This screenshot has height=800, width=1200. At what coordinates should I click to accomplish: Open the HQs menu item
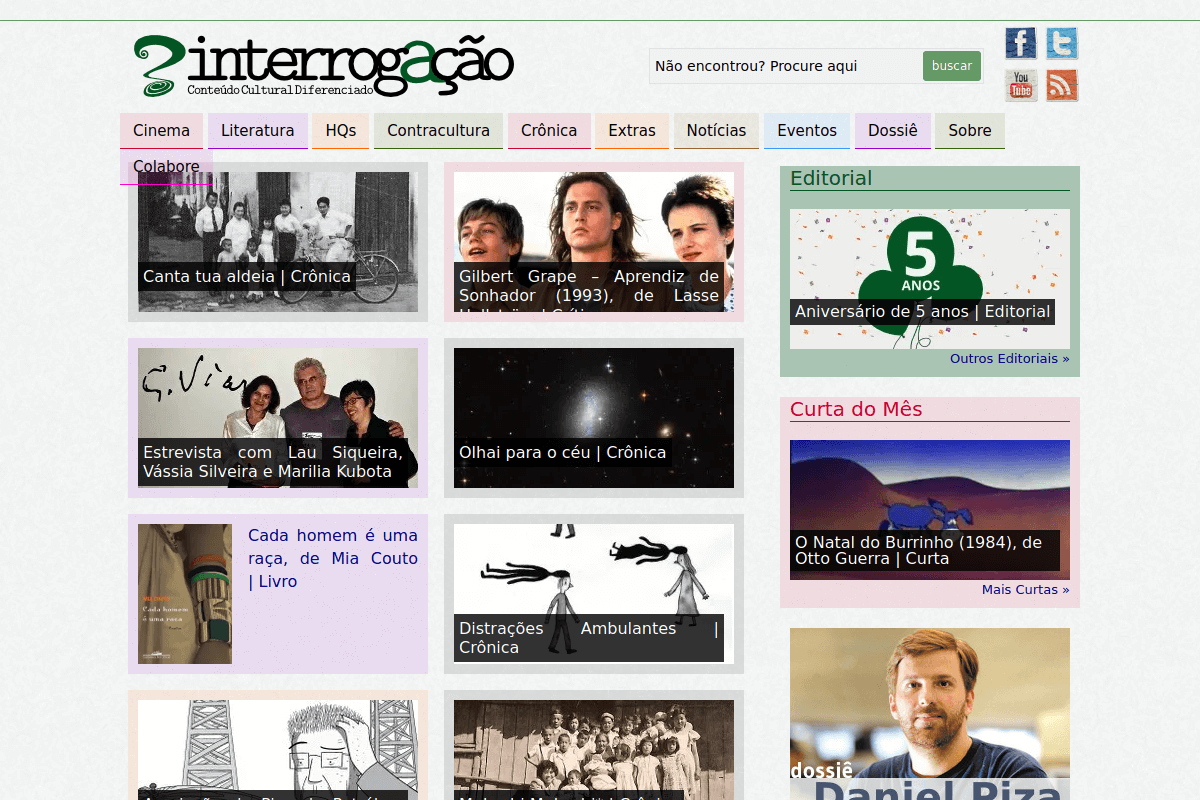point(341,131)
